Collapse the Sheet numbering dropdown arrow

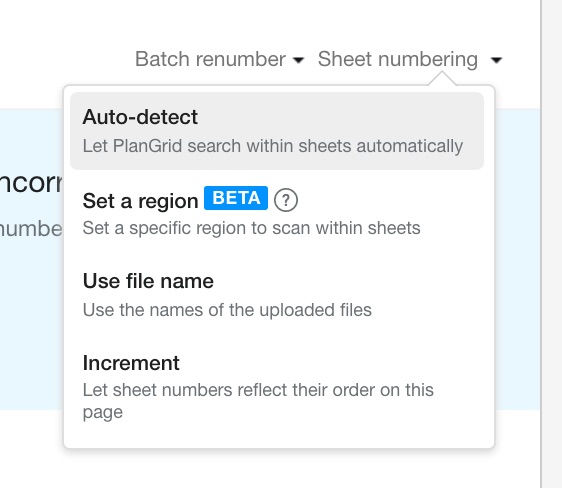click(x=496, y=60)
